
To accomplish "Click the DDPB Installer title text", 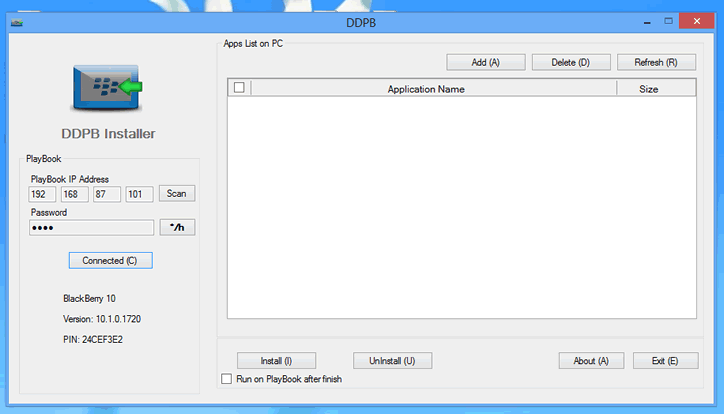I will [108, 133].
